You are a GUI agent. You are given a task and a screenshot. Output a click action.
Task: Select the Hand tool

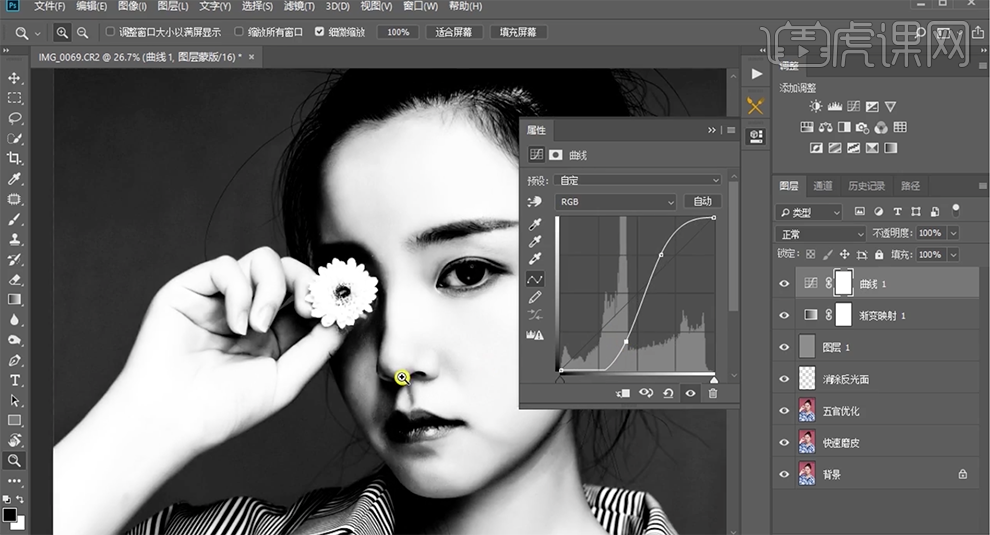[x=14, y=440]
